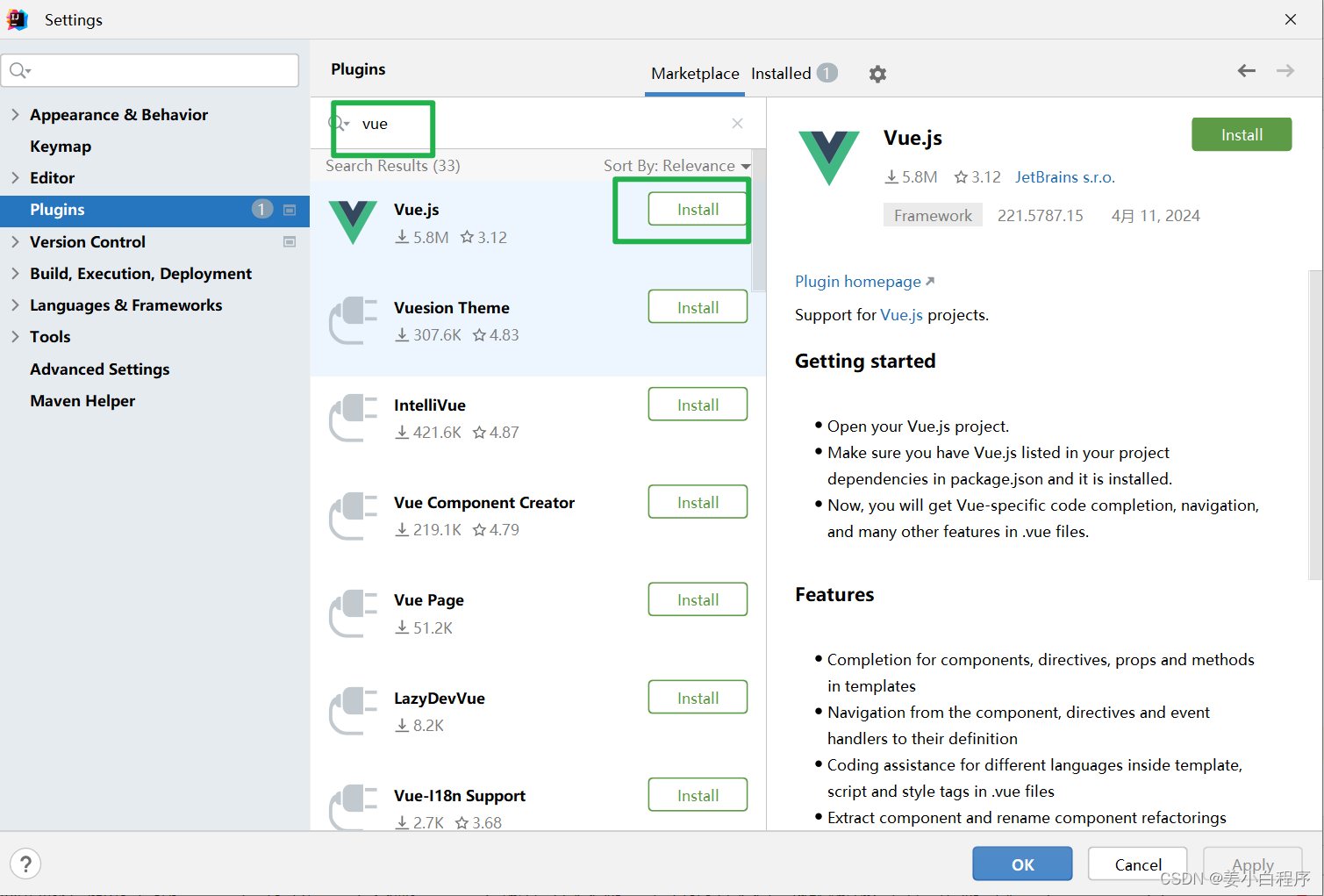Click the back navigation arrow
Image resolution: width=1324 pixels, height=896 pixels.
(1246, 71)
